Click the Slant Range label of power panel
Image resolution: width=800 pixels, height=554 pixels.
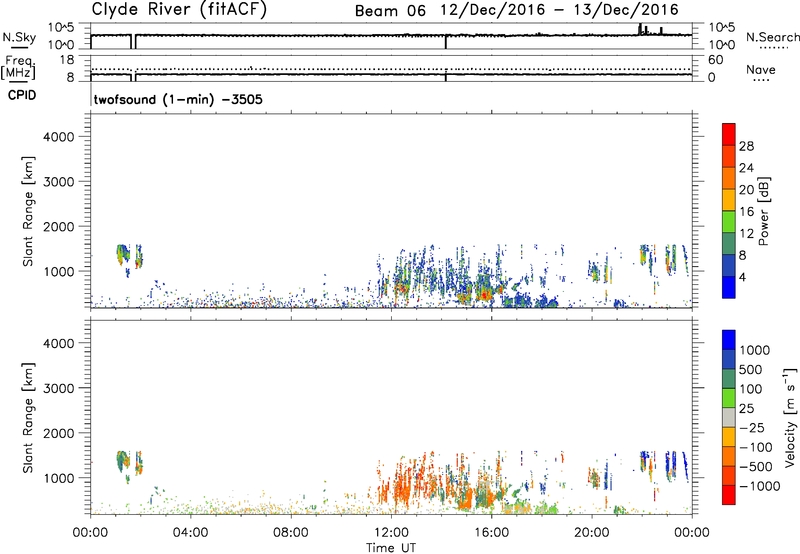(28, 211)
